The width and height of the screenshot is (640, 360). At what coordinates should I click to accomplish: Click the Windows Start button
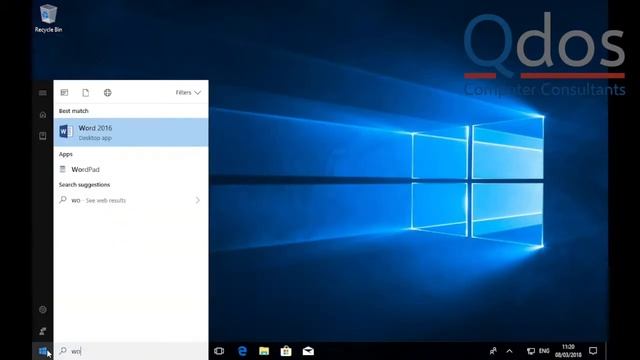pyautogui.click(x=43, y=351)
